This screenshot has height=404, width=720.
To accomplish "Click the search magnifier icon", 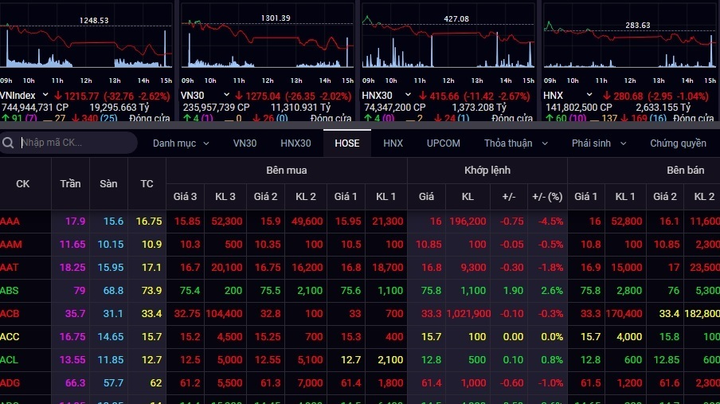I will pos(9,143).
